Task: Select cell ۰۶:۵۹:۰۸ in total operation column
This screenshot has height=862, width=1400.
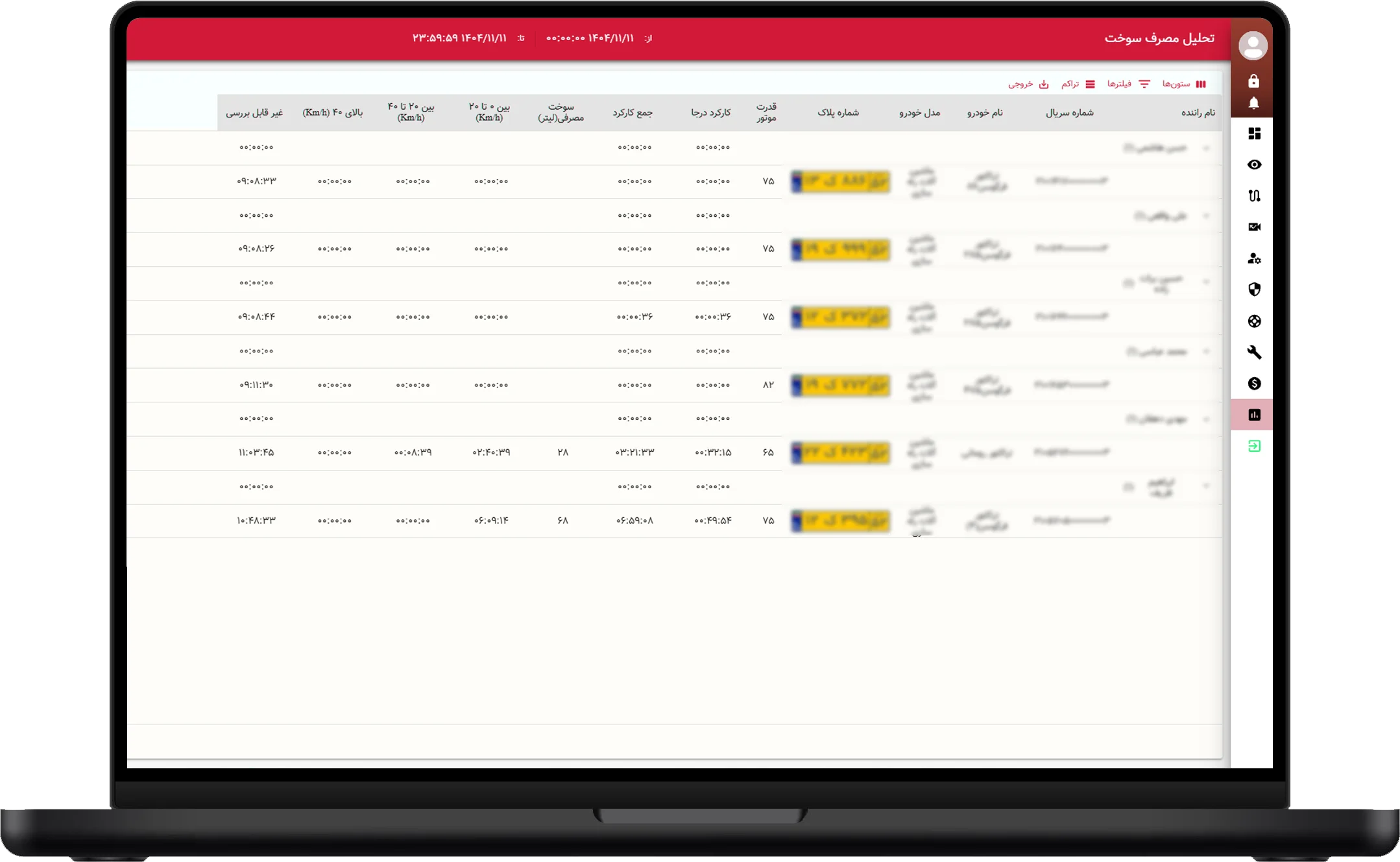Action: click(634, 521)
